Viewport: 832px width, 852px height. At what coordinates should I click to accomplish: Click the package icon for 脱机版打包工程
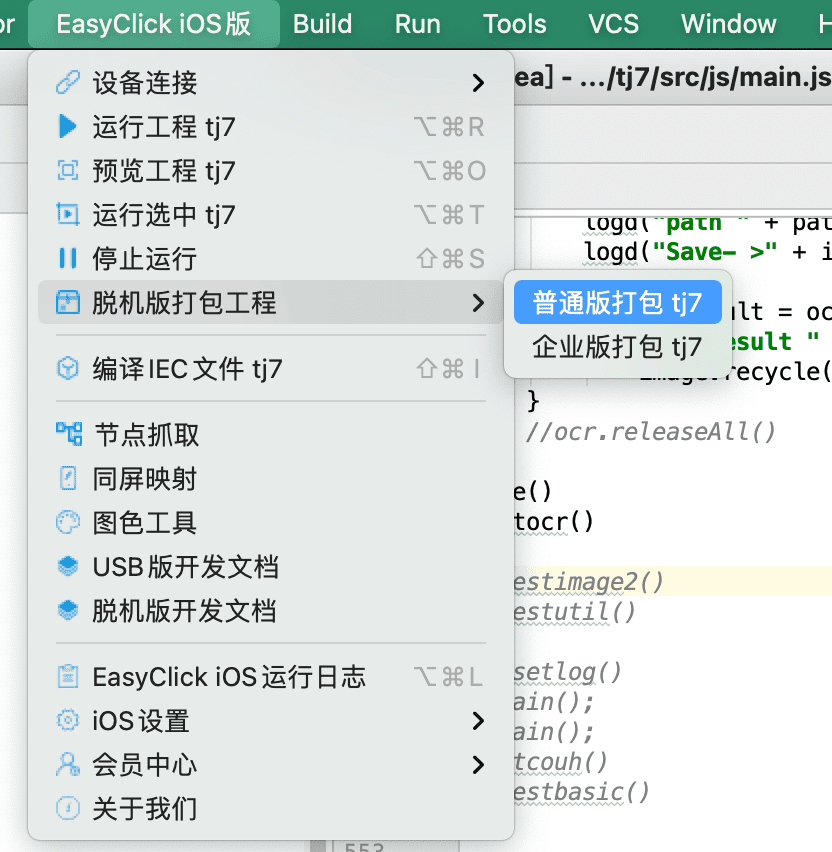coord(68,302)
